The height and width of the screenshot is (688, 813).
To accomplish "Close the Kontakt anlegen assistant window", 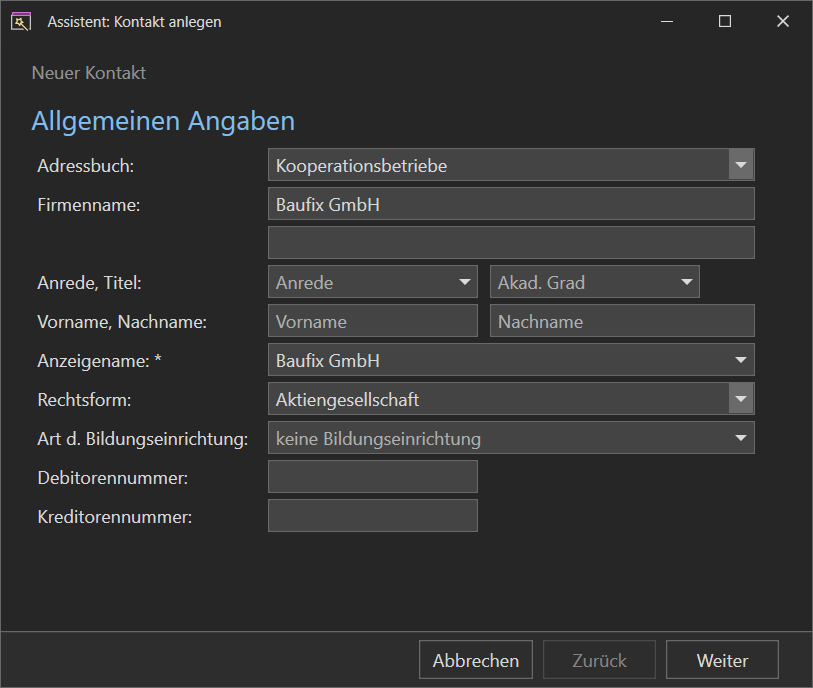I will pos(783,21).
